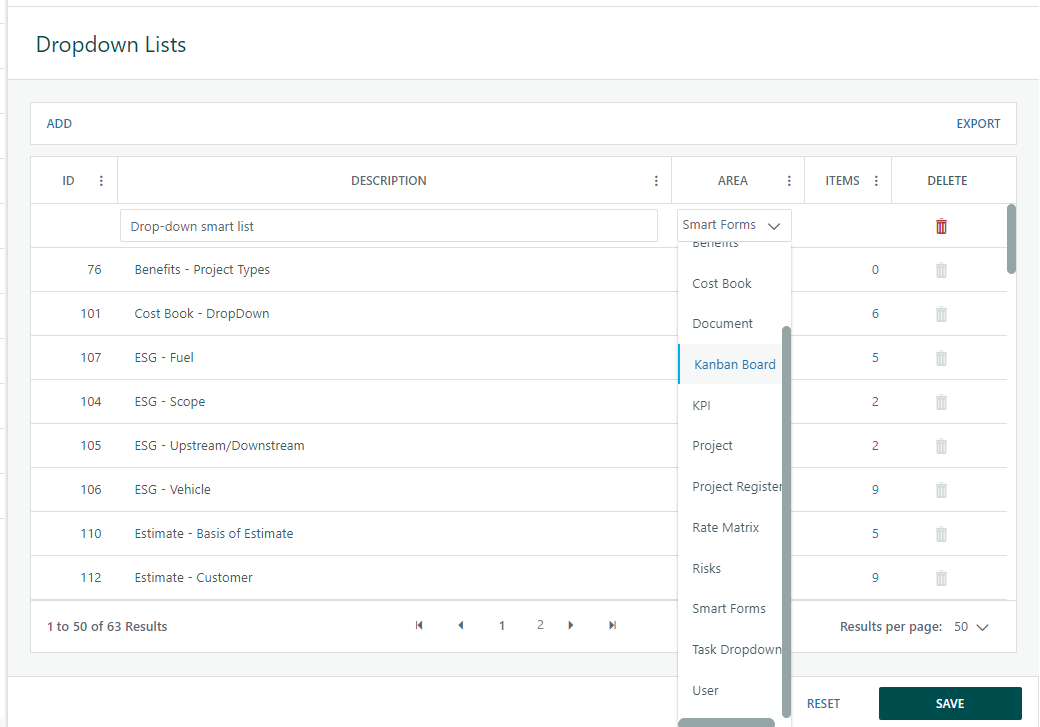1040x727 pixels.
Task: Open Results per page dropdown
Action: coord(972,627)
